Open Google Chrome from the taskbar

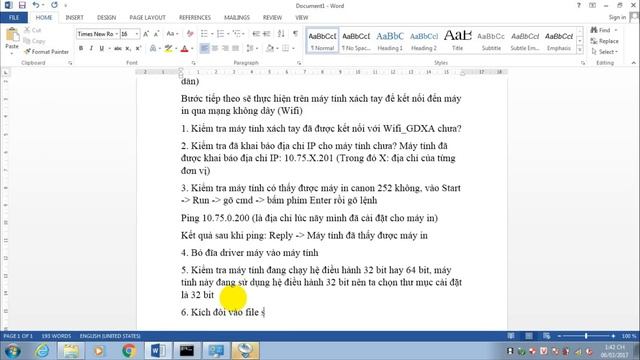click(129, 351)
